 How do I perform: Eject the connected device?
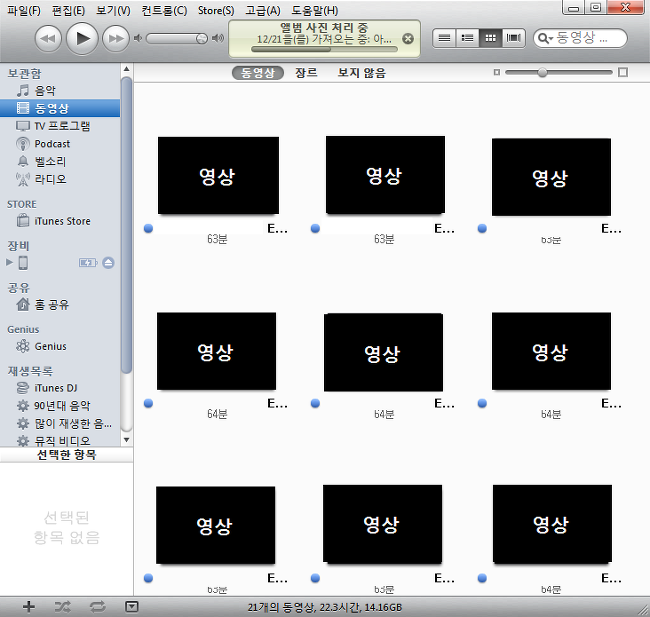tap(108, 262)
